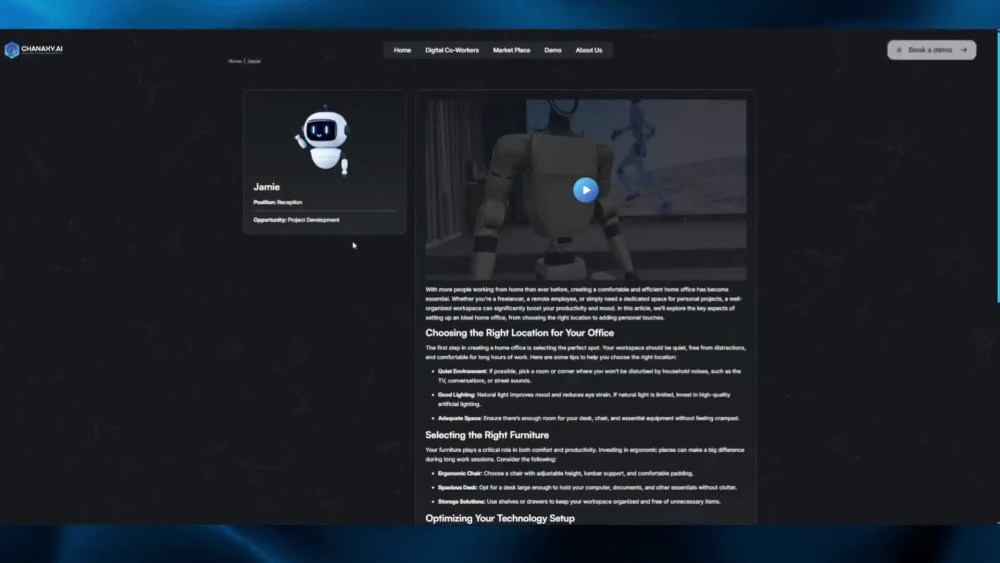Click the page's vertical scrollbar

pos(997,166)
